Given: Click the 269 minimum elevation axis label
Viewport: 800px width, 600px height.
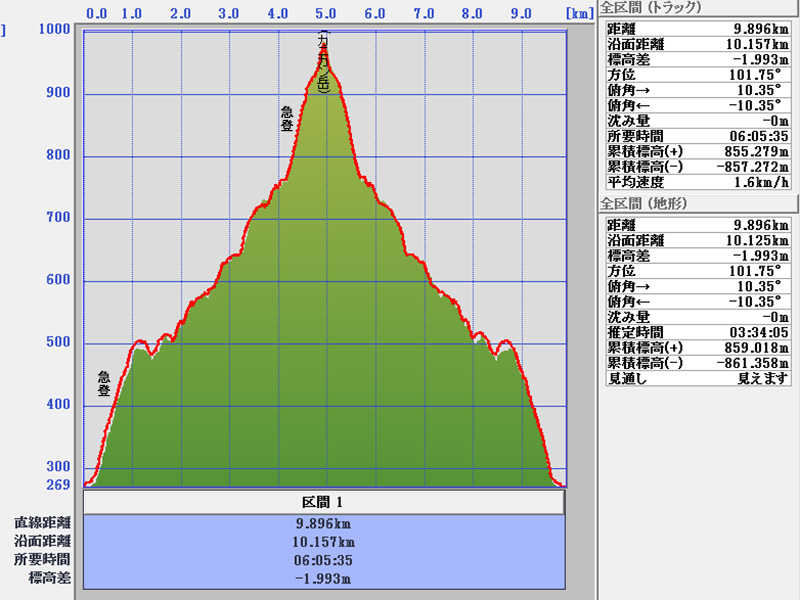Looking at the screenshot, I should pos(58,486).
